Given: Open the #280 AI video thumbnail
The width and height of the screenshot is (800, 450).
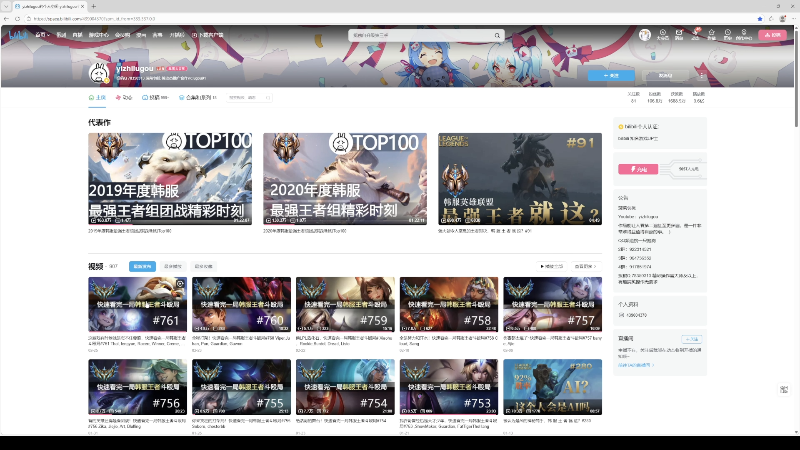Looking at the screenshot, I should click(x=553, y=387).
